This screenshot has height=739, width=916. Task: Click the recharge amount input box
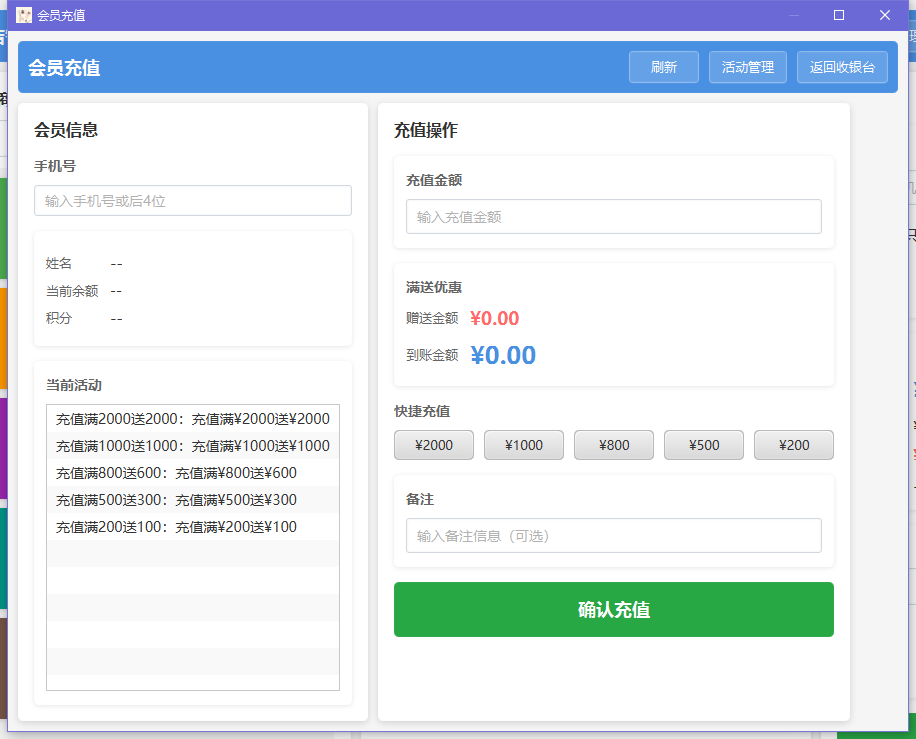[x=612, y=217]
